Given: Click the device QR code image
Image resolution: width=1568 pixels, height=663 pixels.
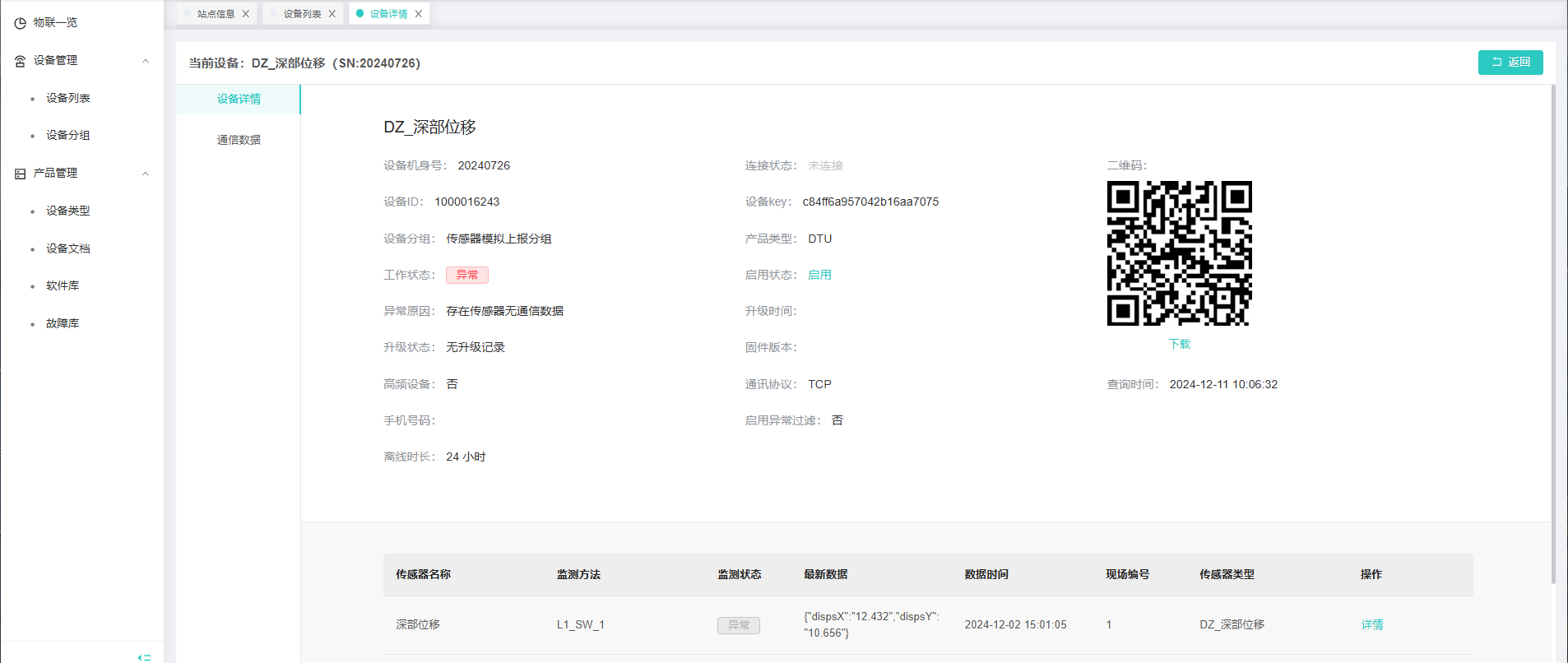Looking at the screenshot, I should [1179, 253].
